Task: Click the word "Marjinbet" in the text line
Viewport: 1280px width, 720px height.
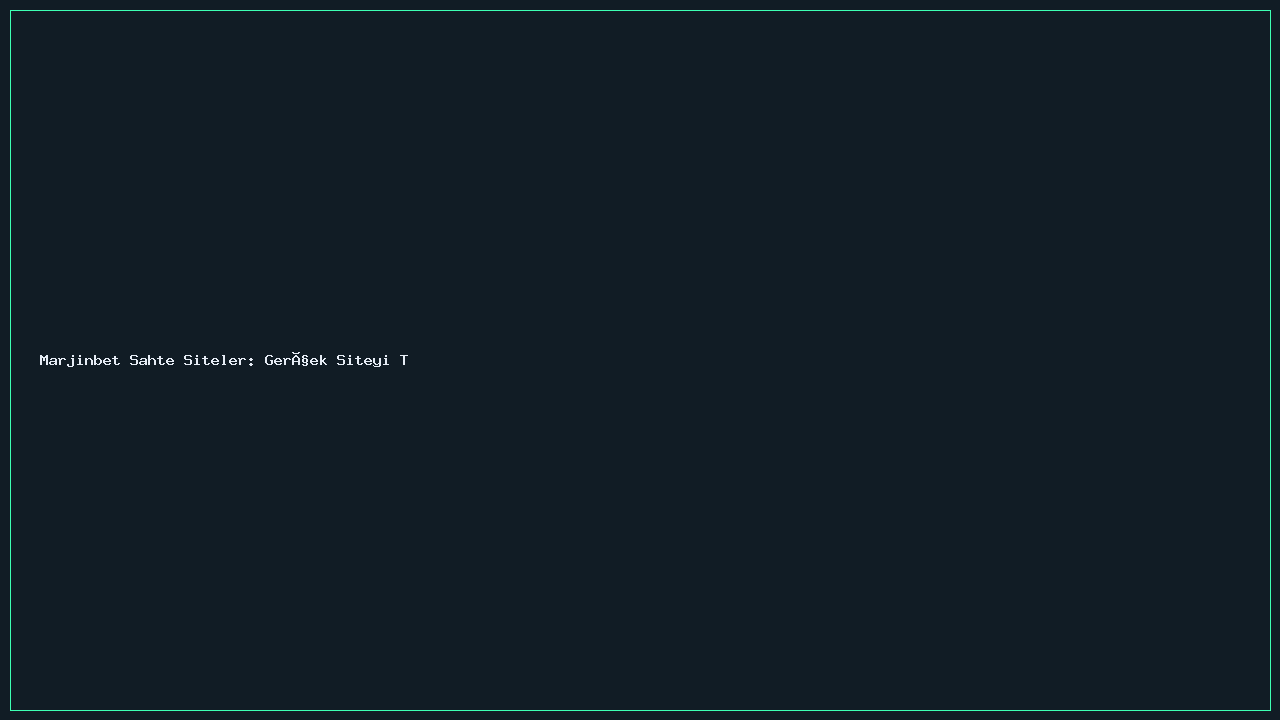Action: (x=80, y=360)
